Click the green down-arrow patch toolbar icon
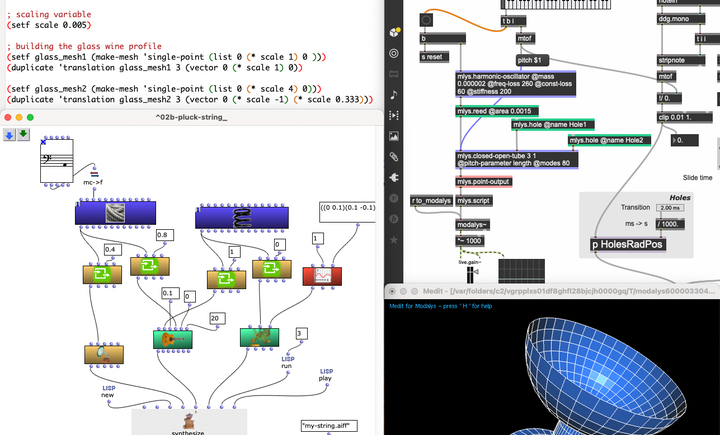The height and width of the screenshot is (435, 720). pyautogui.click(x=24, y=134)
